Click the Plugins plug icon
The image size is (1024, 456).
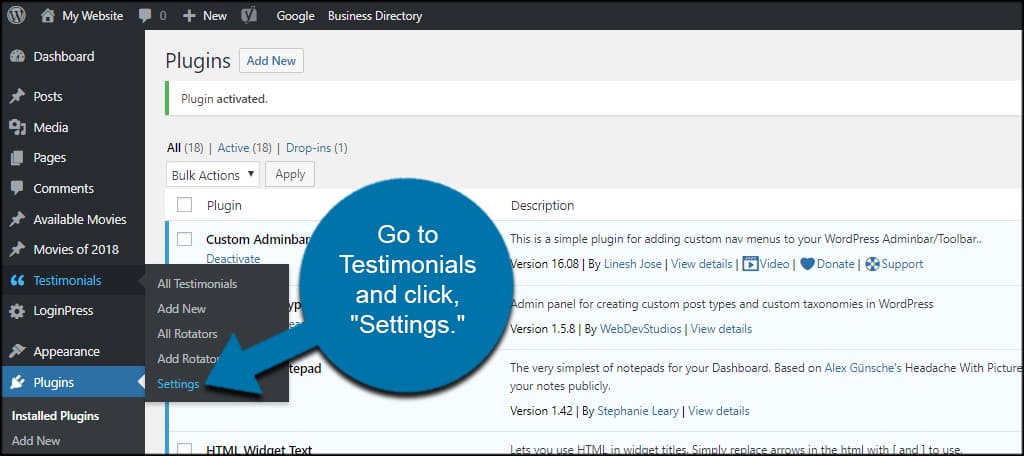(x=18, y=382)
